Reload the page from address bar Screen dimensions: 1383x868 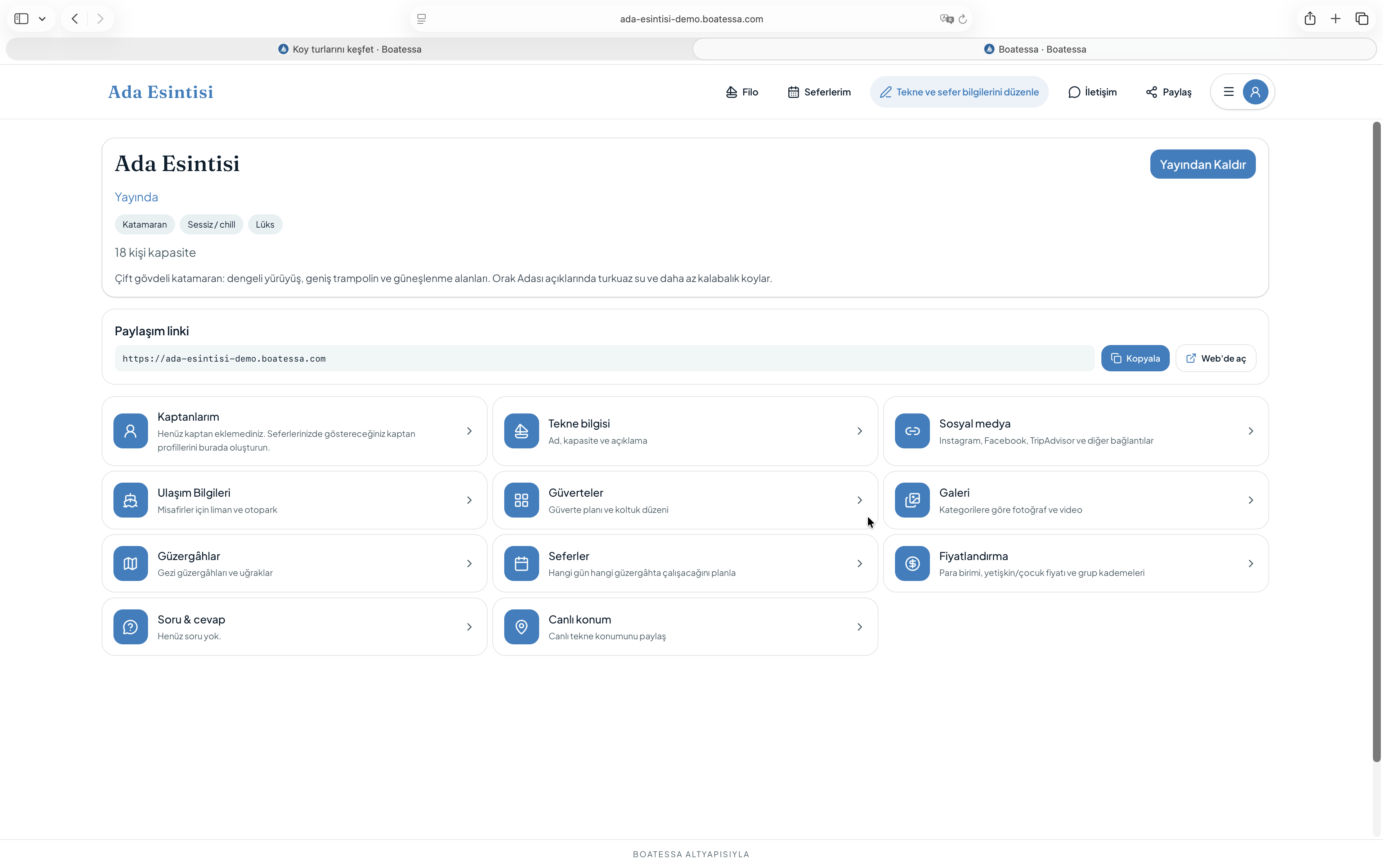[x=963, y=19]
